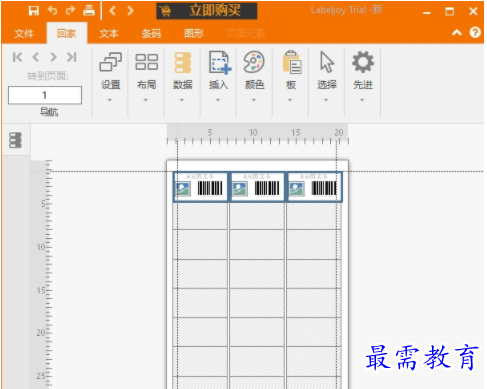487x389 pixels.
Task: Click the 颜色 color palette icon
Action: [254, 62]
